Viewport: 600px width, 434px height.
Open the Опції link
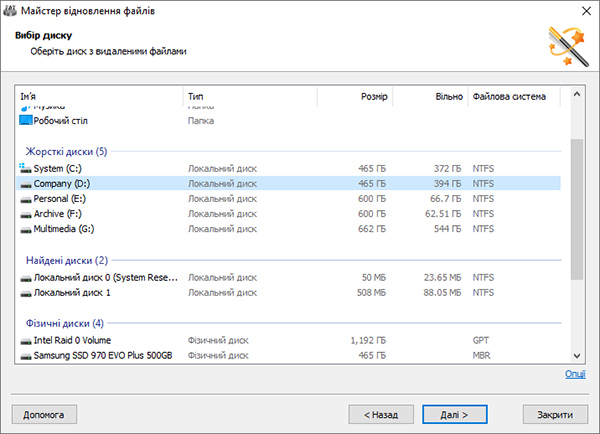point(575,374)
